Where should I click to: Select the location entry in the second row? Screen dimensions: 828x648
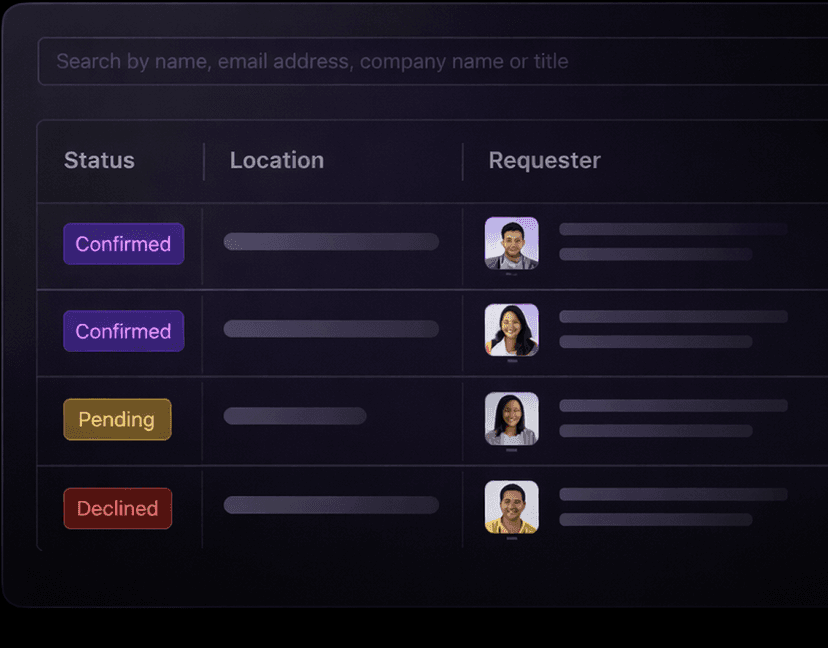[x=331, y=329]
